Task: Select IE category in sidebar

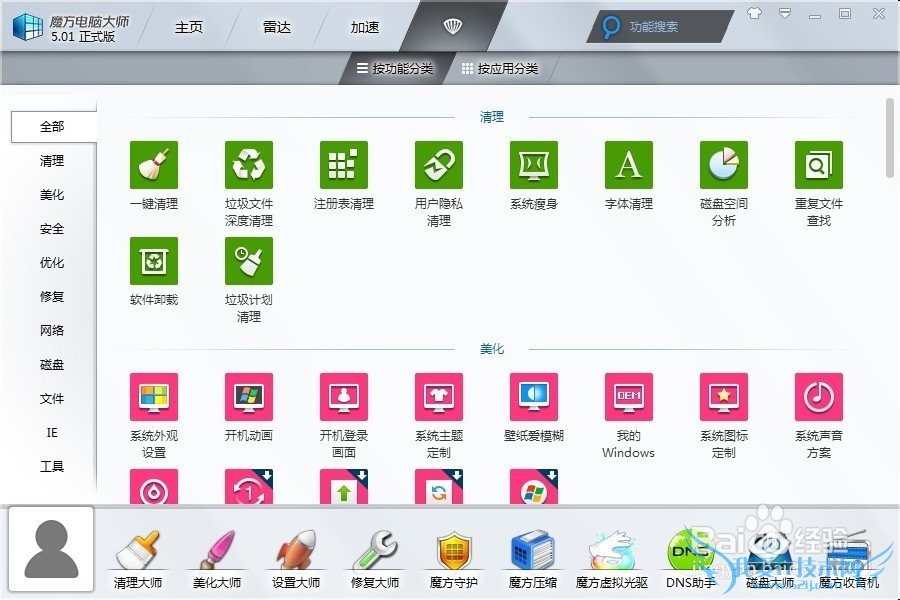Action: click(52, 433)
